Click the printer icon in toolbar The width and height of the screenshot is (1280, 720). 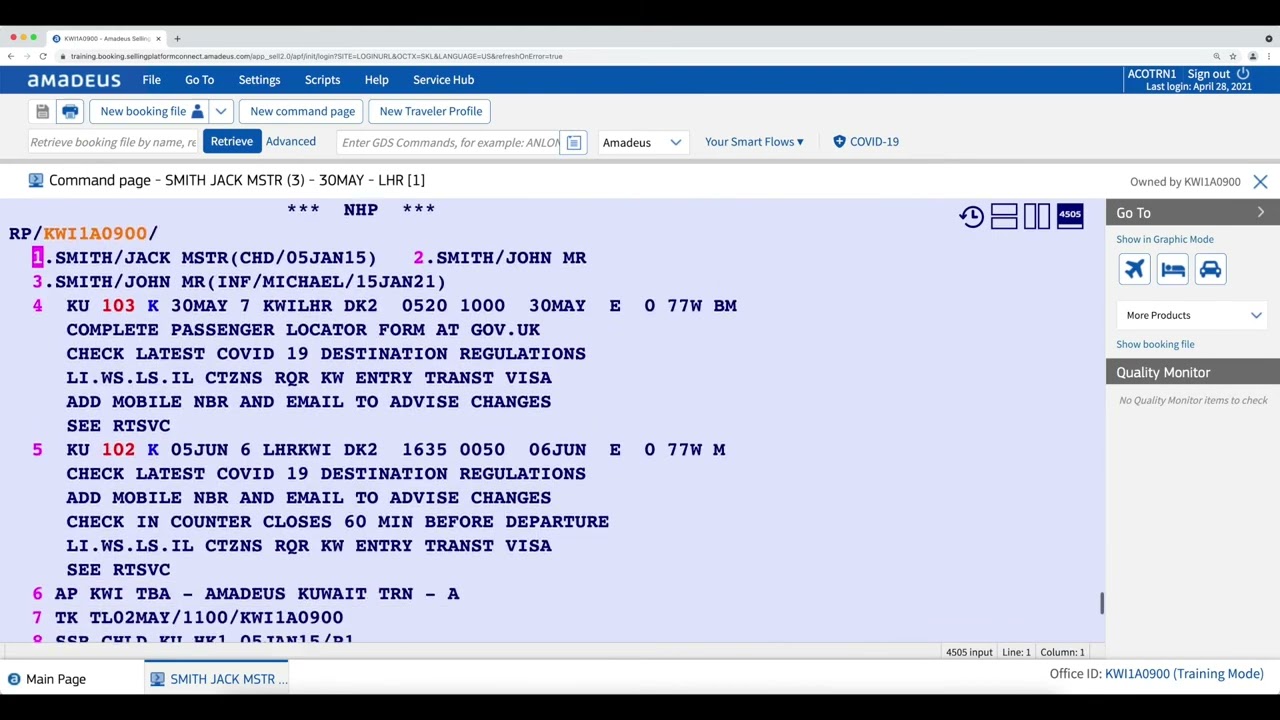pos(70,112)
